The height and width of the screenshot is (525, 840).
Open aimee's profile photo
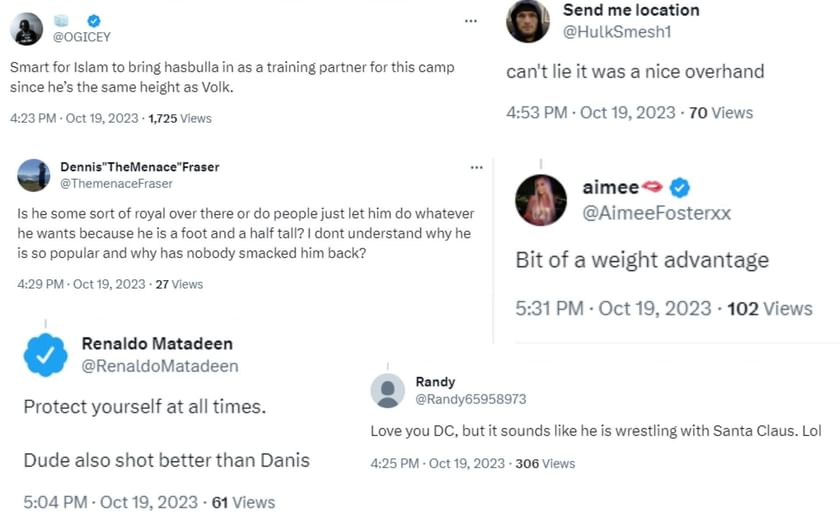coord(541,199)
